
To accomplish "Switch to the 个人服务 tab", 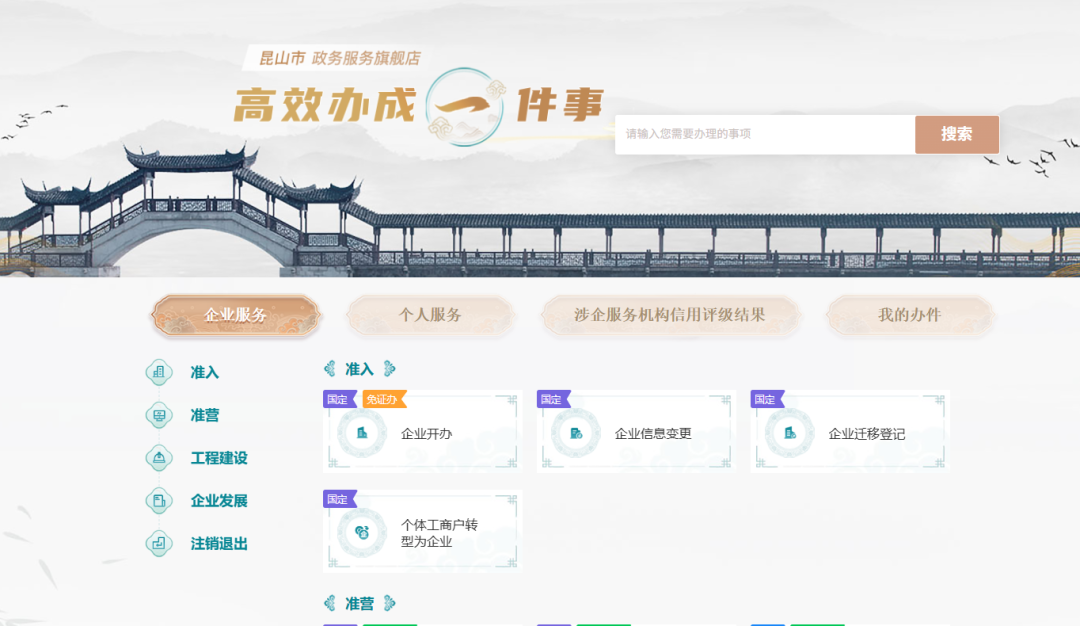I will [430, 315].
